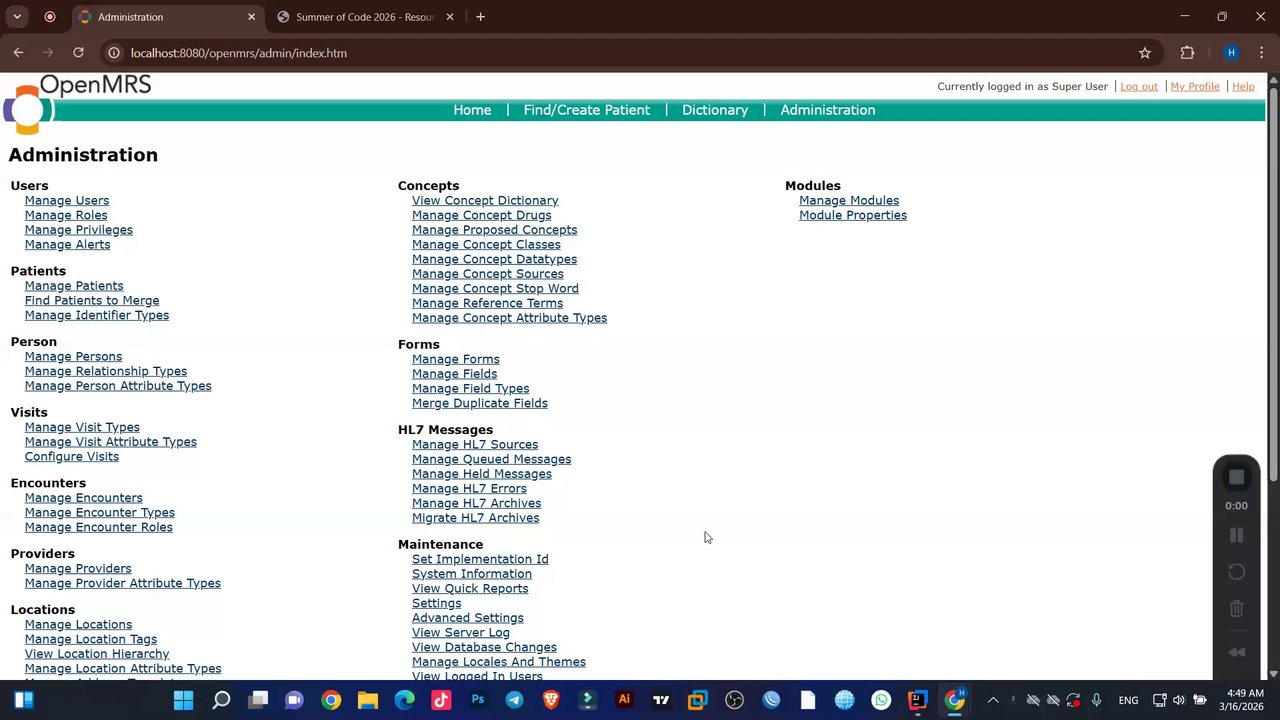Open a new browser tab with plus

point(480,17)
